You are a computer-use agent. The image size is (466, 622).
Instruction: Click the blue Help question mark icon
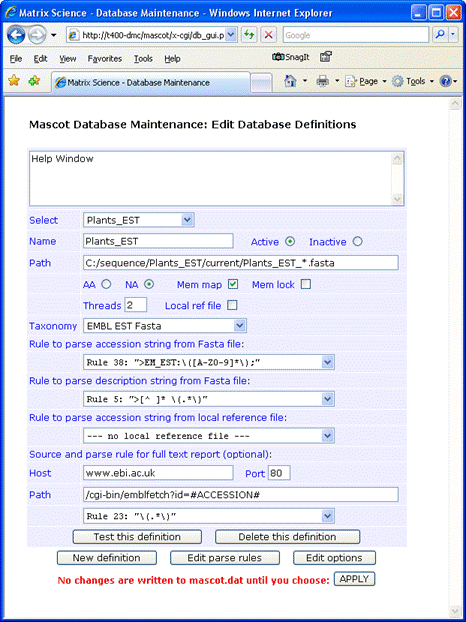click(446, 81)
